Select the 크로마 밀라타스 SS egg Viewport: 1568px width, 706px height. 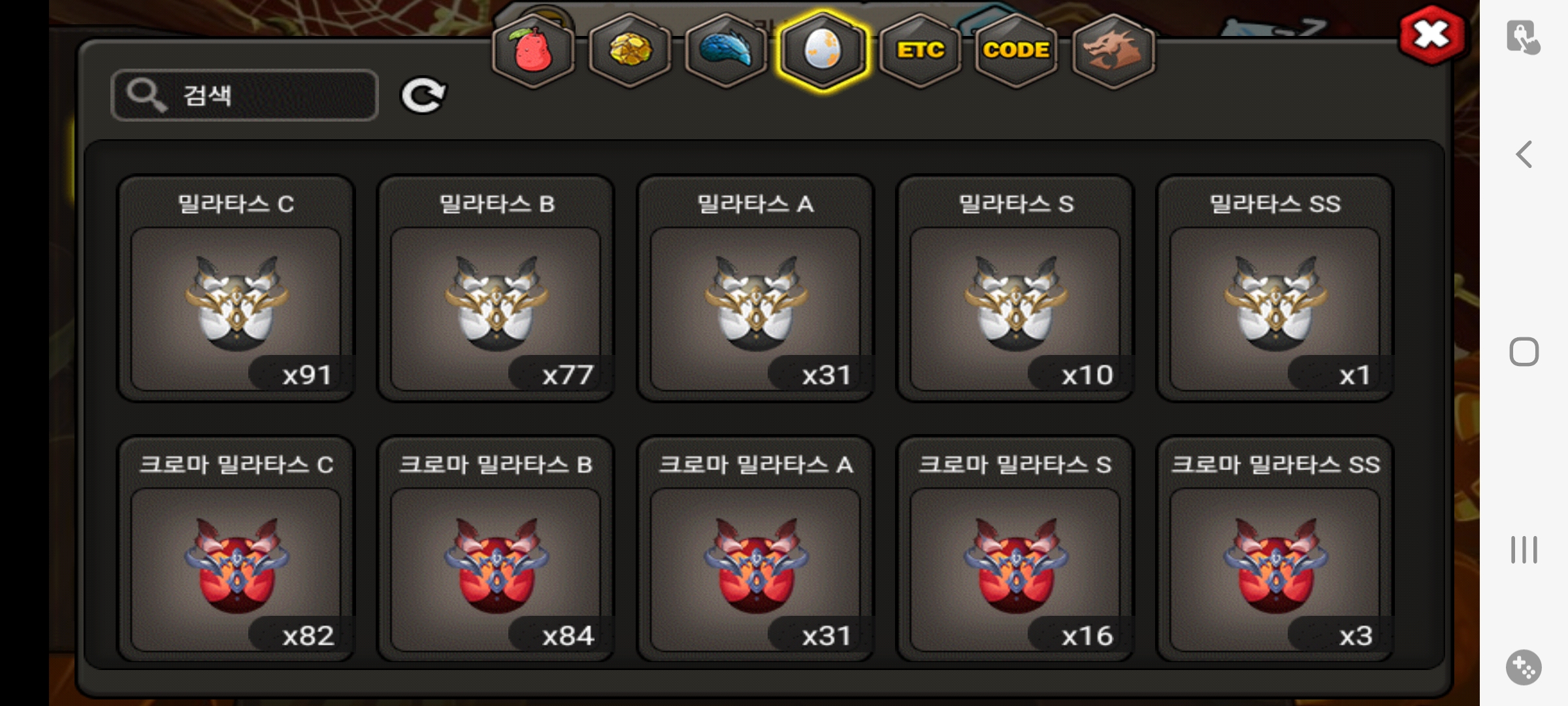pos(1275,549)
